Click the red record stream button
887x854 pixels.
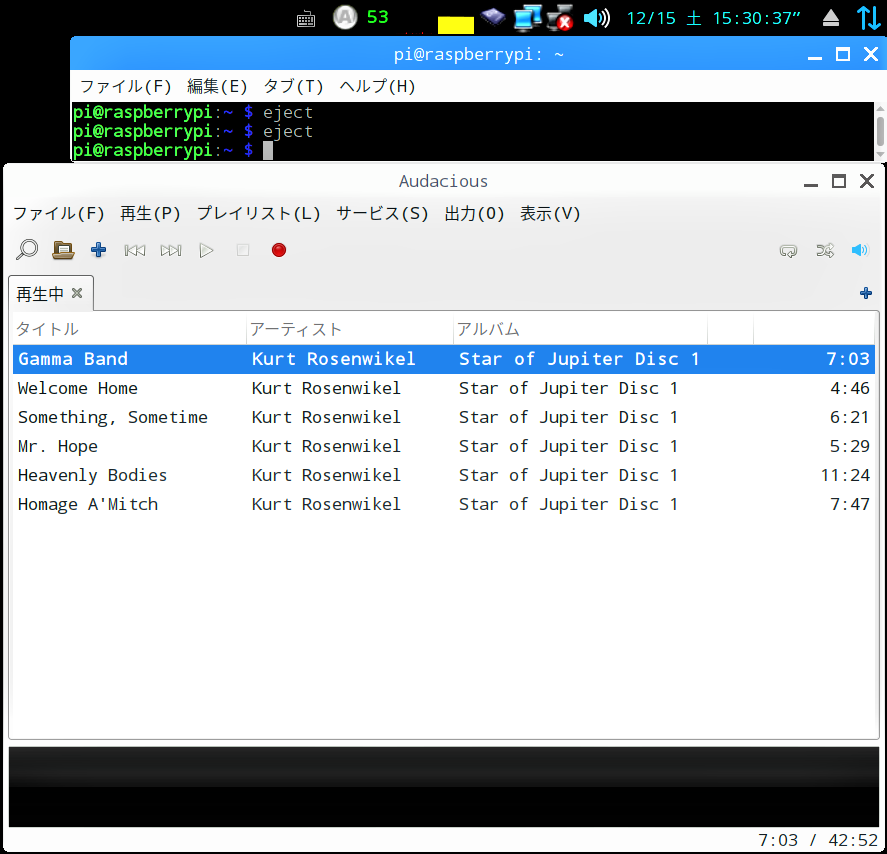(x=279, y=250)
